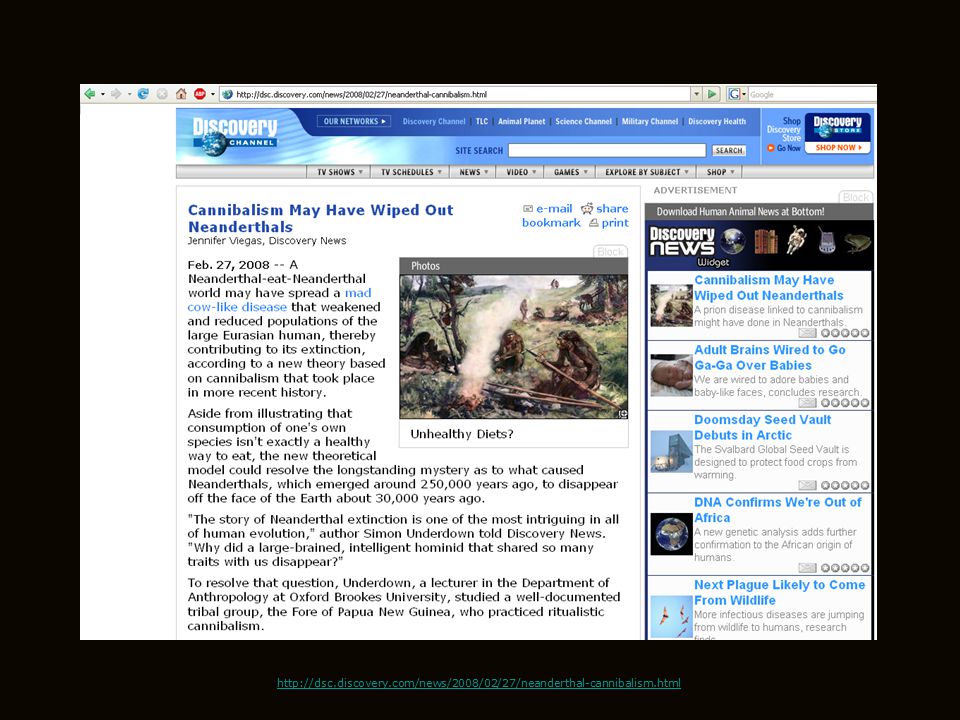Click the email icon under Adult Brains story
The image size is (960, 720).
pos(808,403)
